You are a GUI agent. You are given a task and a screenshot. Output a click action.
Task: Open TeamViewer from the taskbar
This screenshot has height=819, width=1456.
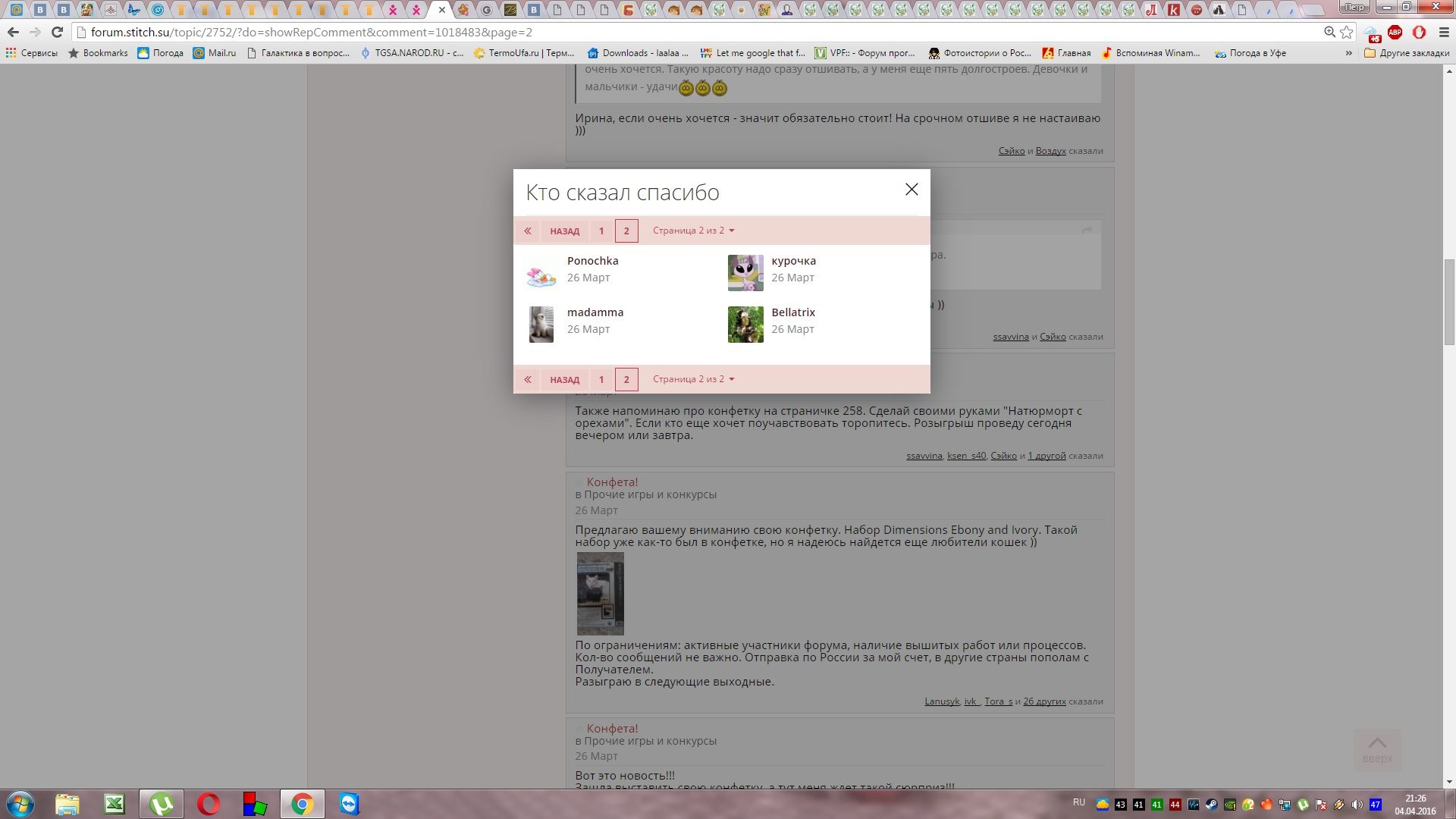(x=349, y=804)
